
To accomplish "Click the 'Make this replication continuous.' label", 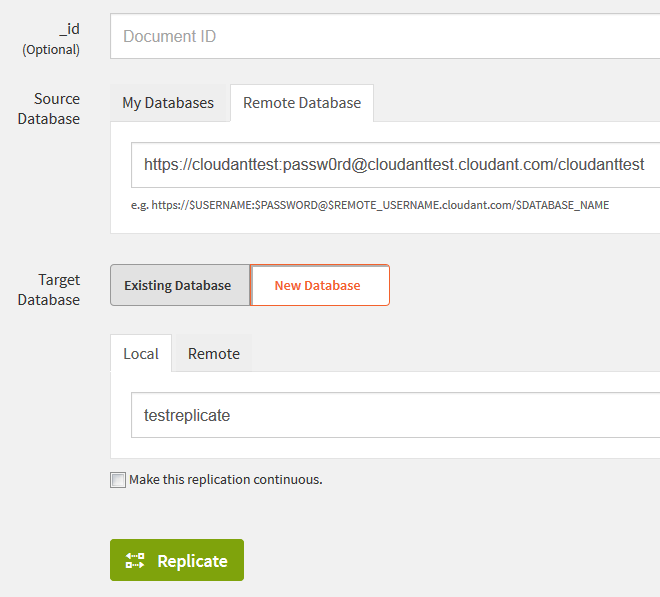I will coord(226,480).
